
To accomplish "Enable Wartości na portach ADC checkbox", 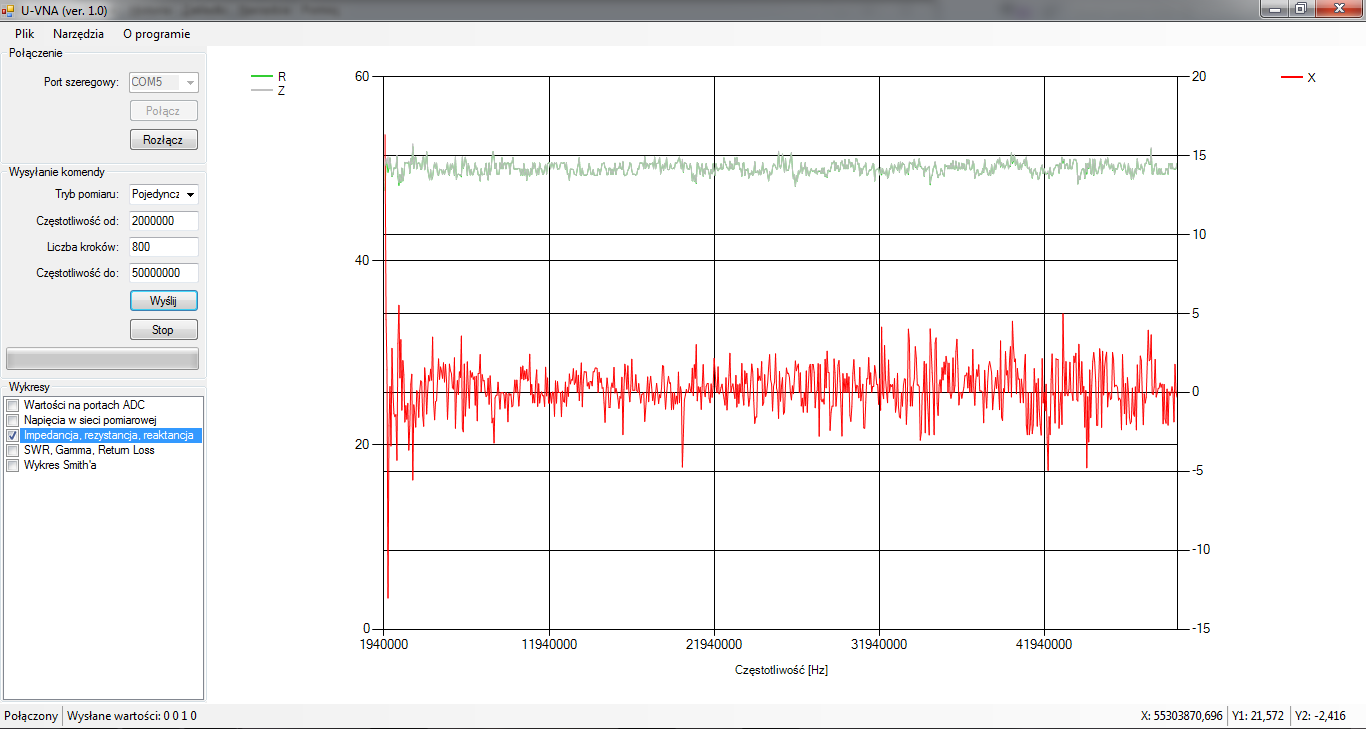I will pos(13,405).
